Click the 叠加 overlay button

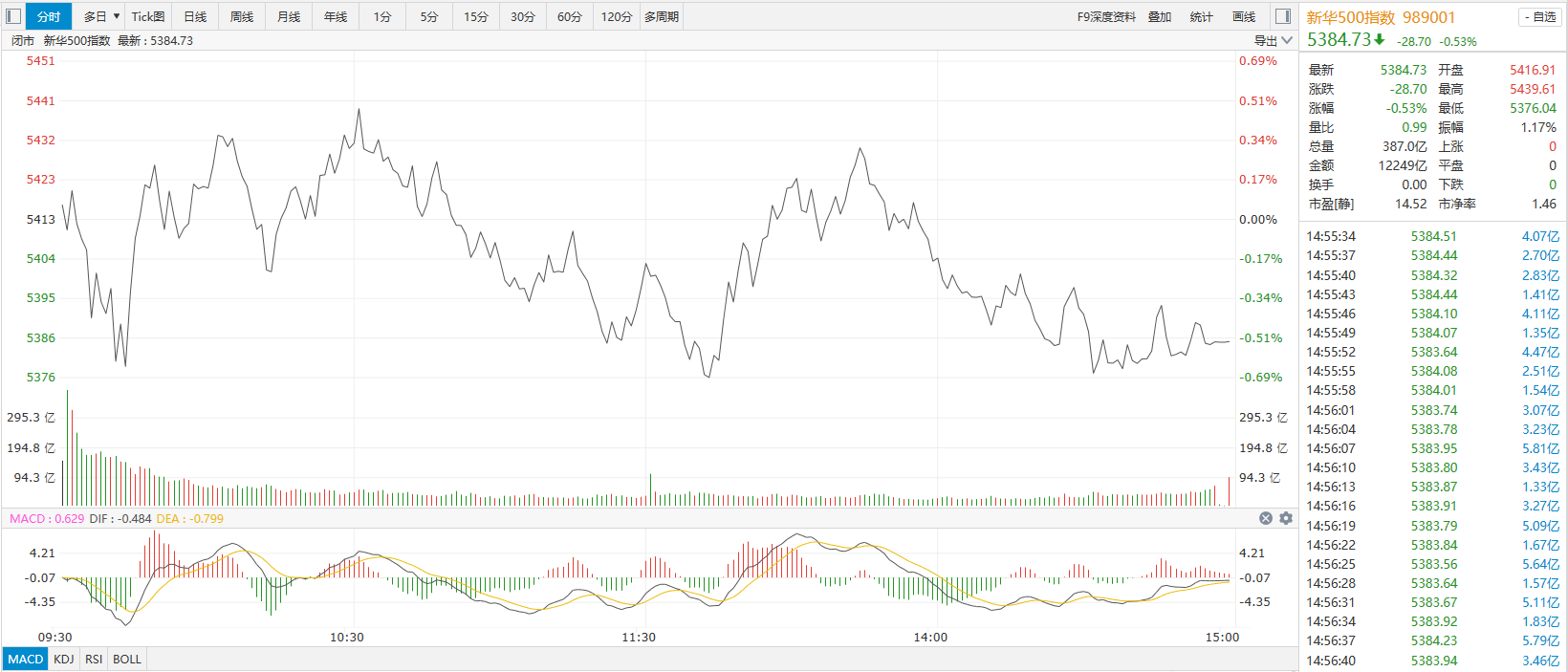pyautogui.click(x=1160, y=16)
